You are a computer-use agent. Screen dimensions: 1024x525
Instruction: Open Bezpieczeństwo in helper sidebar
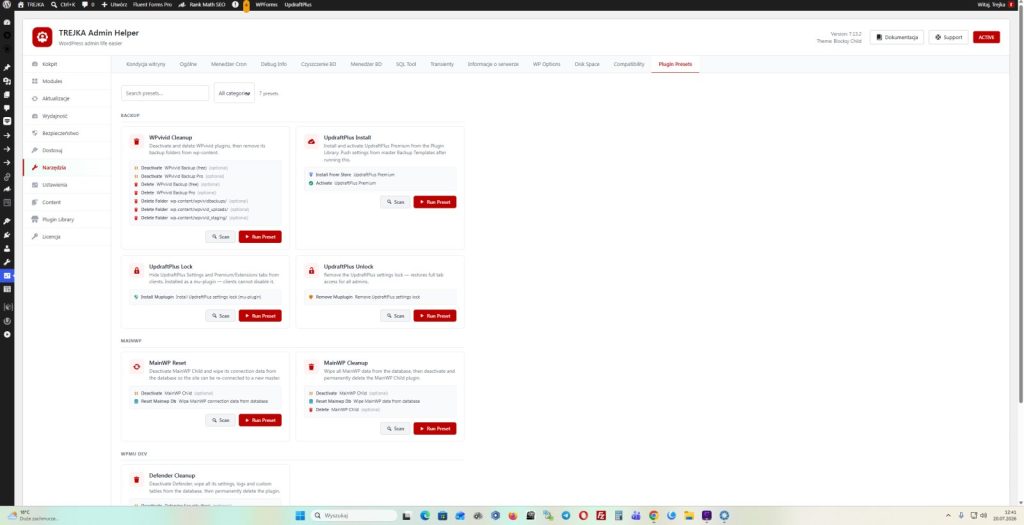(67, 133)
